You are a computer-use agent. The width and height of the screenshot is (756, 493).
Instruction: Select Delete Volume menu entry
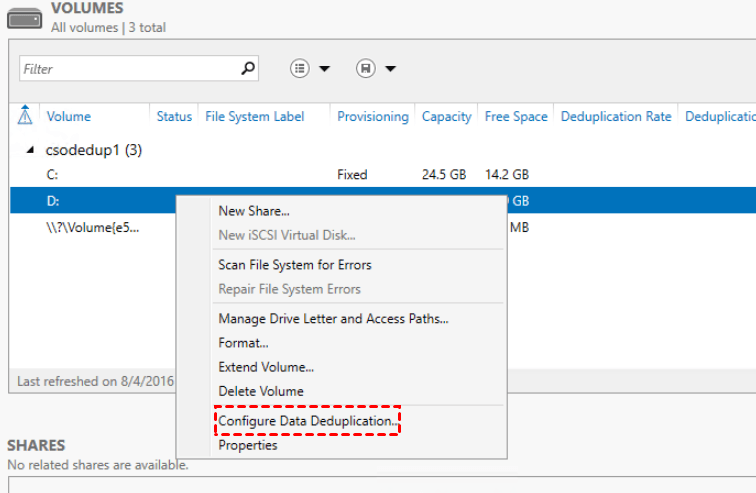pyautogui.click(x=261, y=391)
